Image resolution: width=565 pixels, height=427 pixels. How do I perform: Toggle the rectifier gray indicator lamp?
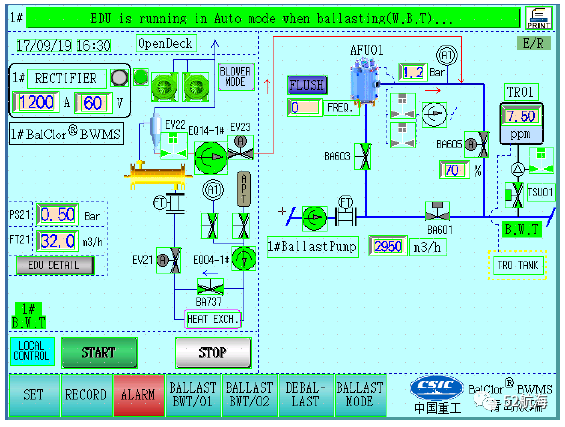pos(119,77)
